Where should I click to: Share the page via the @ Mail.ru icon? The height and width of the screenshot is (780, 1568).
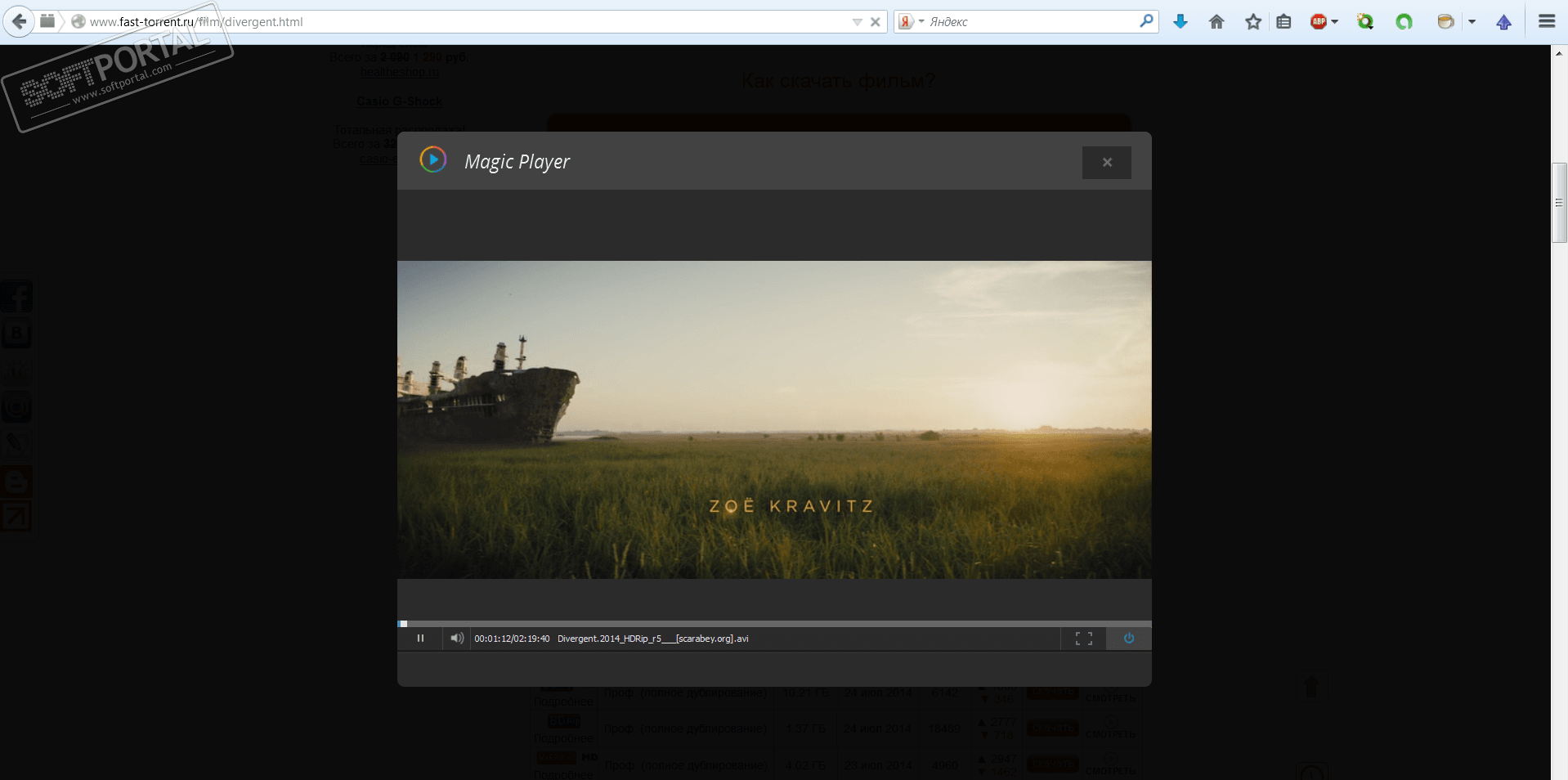click(x=16, y=407)
